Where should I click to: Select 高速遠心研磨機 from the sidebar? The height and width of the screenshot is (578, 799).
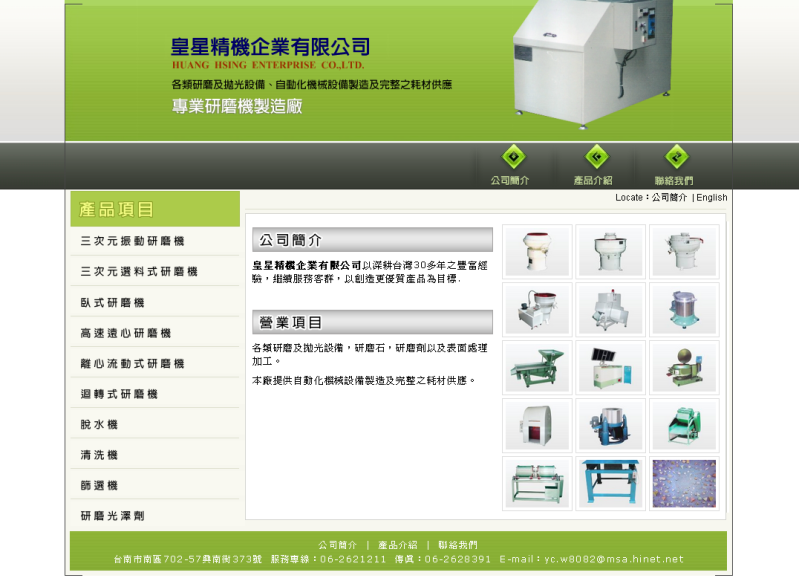coord(126,333)
